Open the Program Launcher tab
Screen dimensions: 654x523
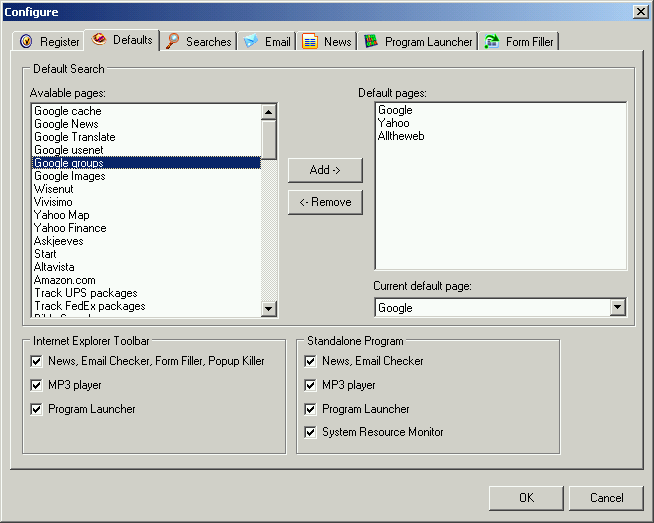[418, 41]
